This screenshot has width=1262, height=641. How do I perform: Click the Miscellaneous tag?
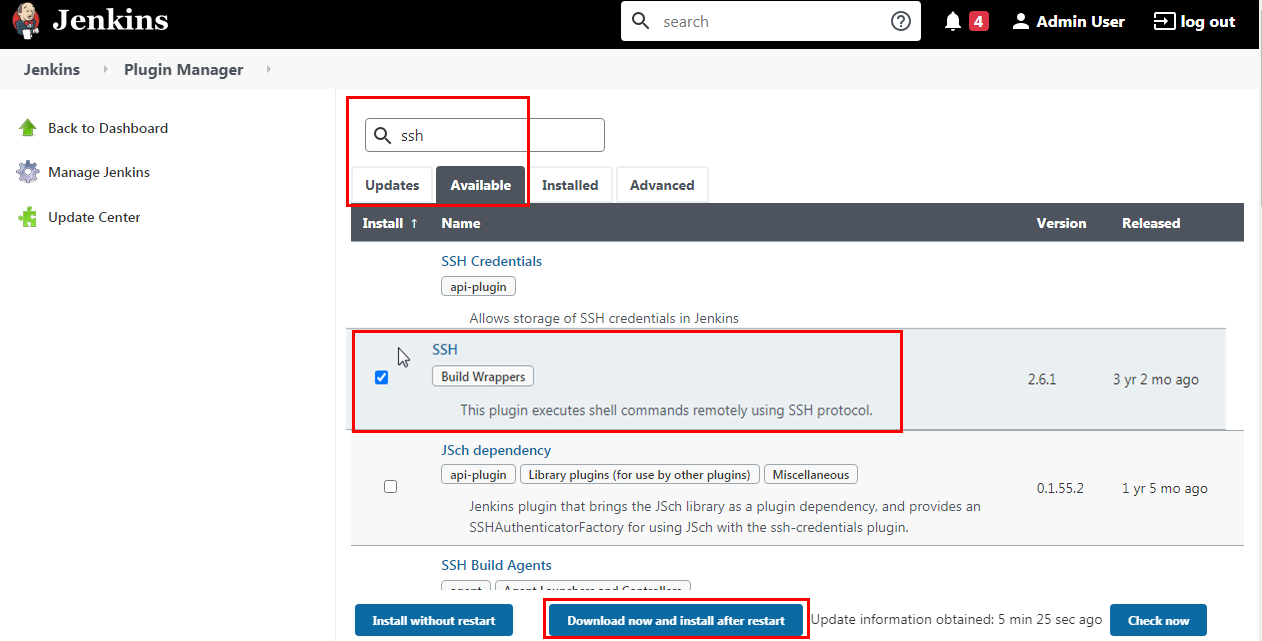click(x=811, y=475)
